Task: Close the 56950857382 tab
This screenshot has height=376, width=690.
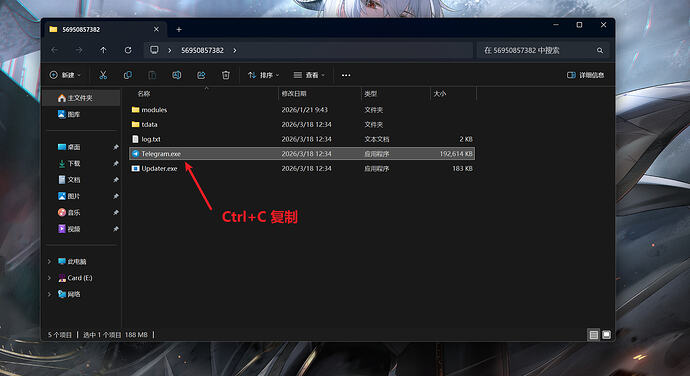Action: (x=156, y=29)
